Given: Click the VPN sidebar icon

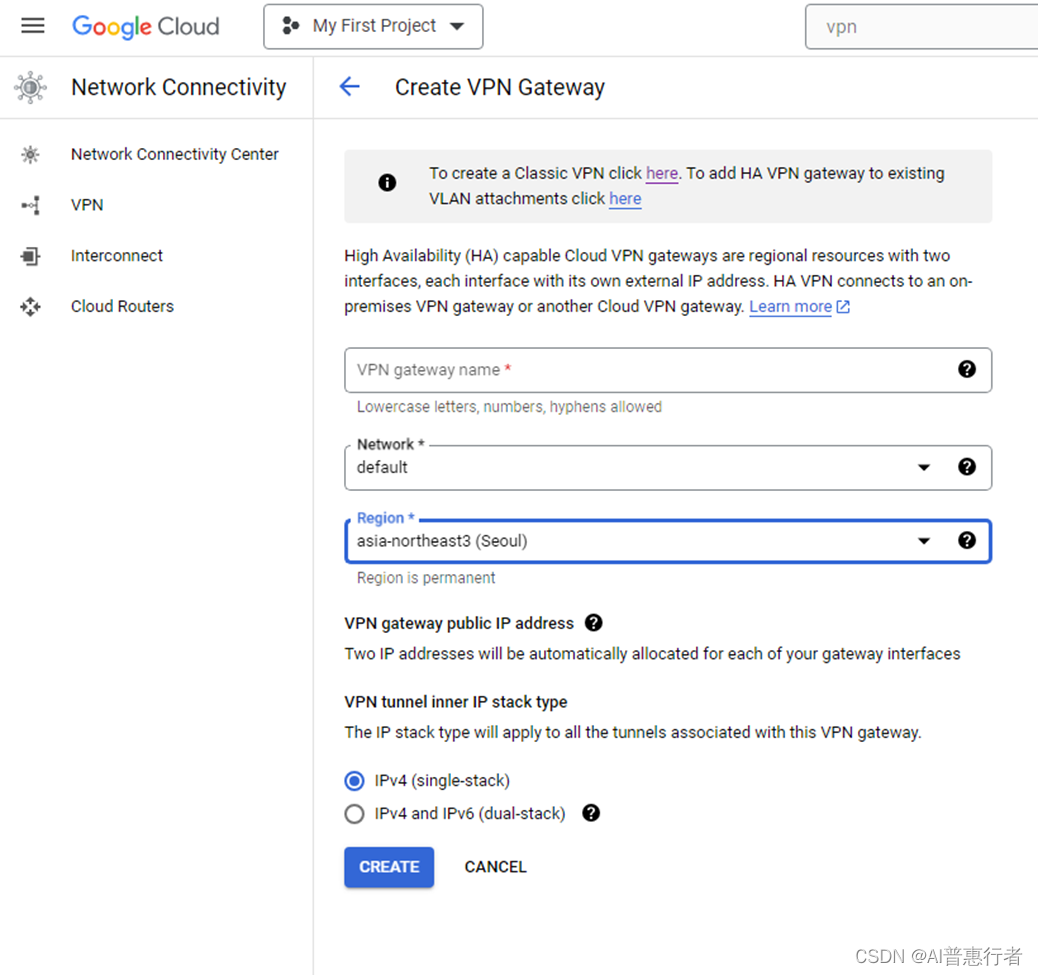Looking at the screenshot, I should coord(30,205).
